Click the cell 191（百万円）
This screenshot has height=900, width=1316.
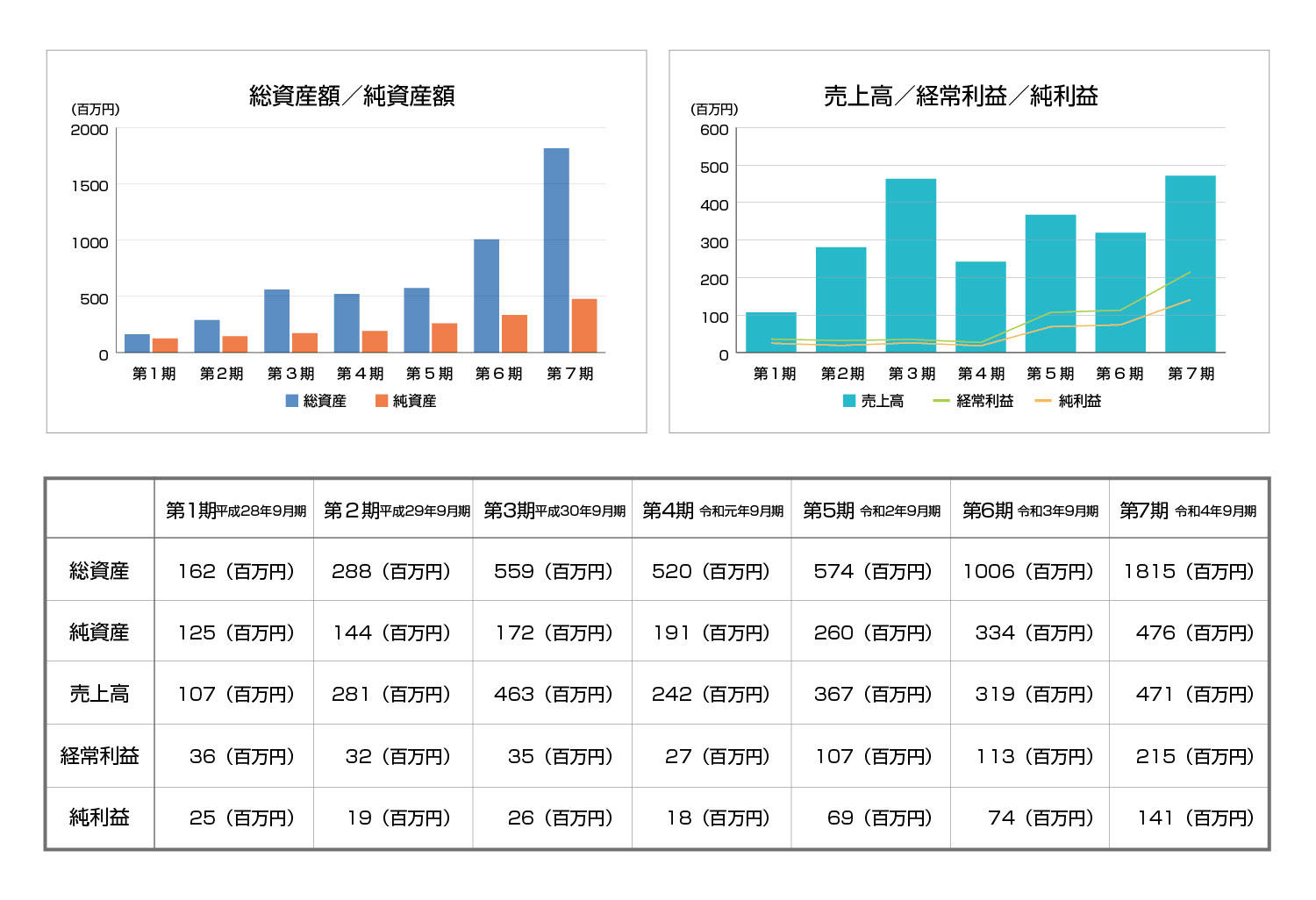click(712, 632)
